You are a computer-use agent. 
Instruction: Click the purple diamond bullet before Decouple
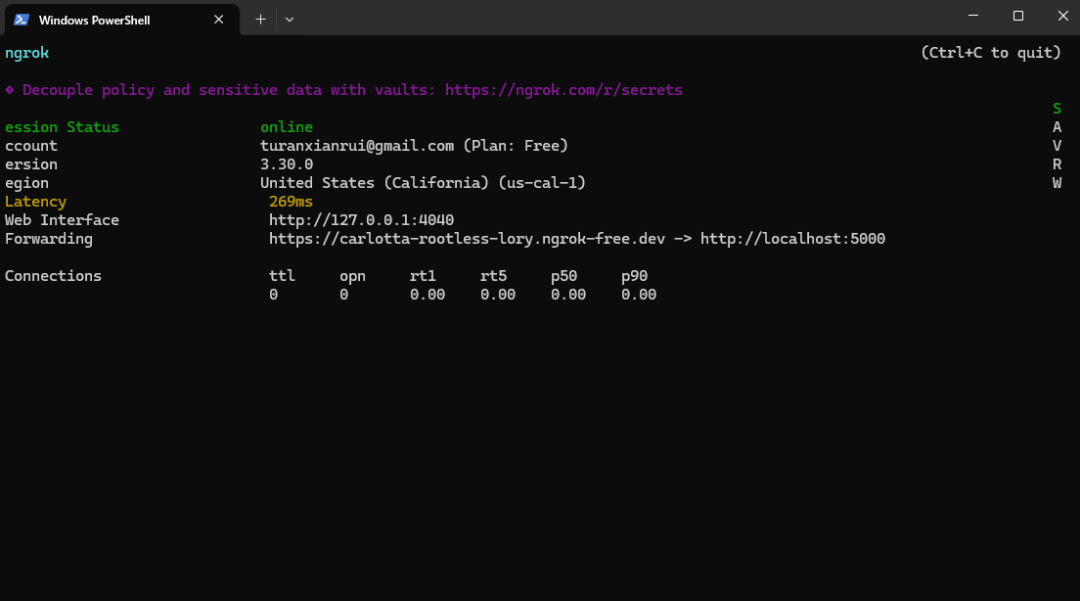click(x=9, y=90)
